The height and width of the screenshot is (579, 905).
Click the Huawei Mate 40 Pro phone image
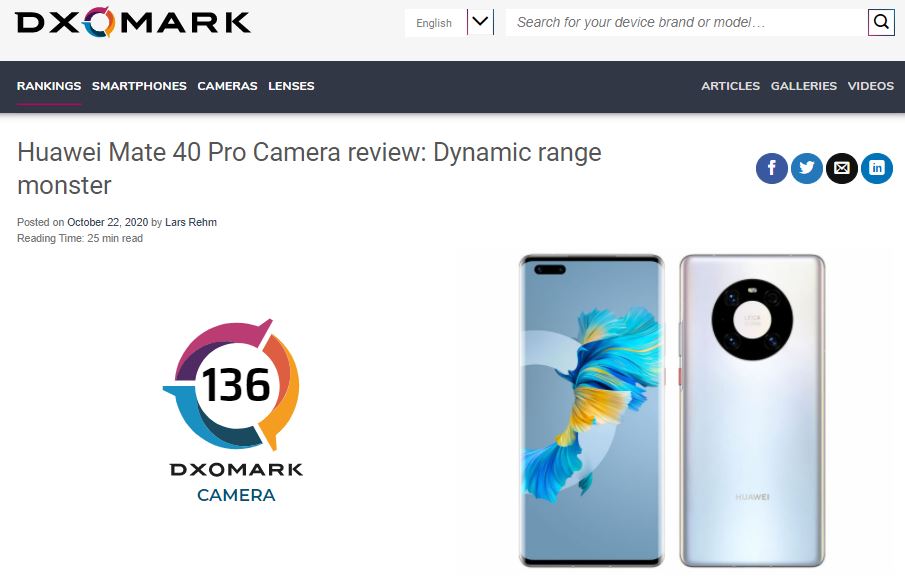click(672, 411)
